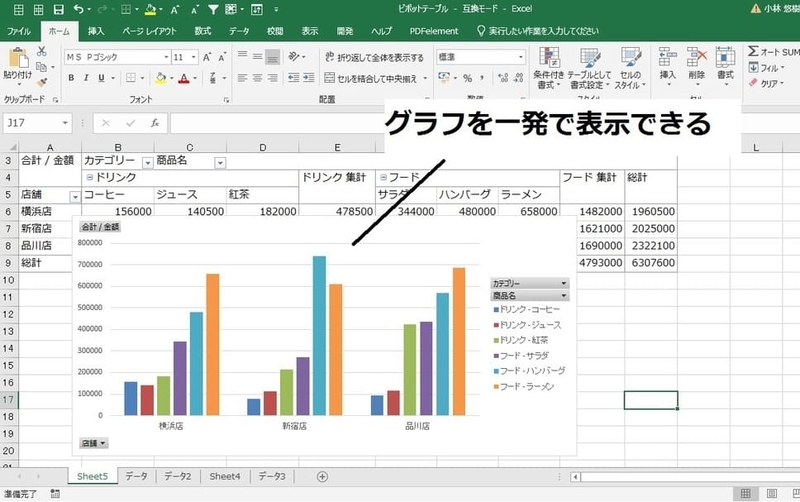The width and height of the screenshot is (800, 502).
Task: Open 条件付き書式 conditional formatting
Action: [548, 68]
